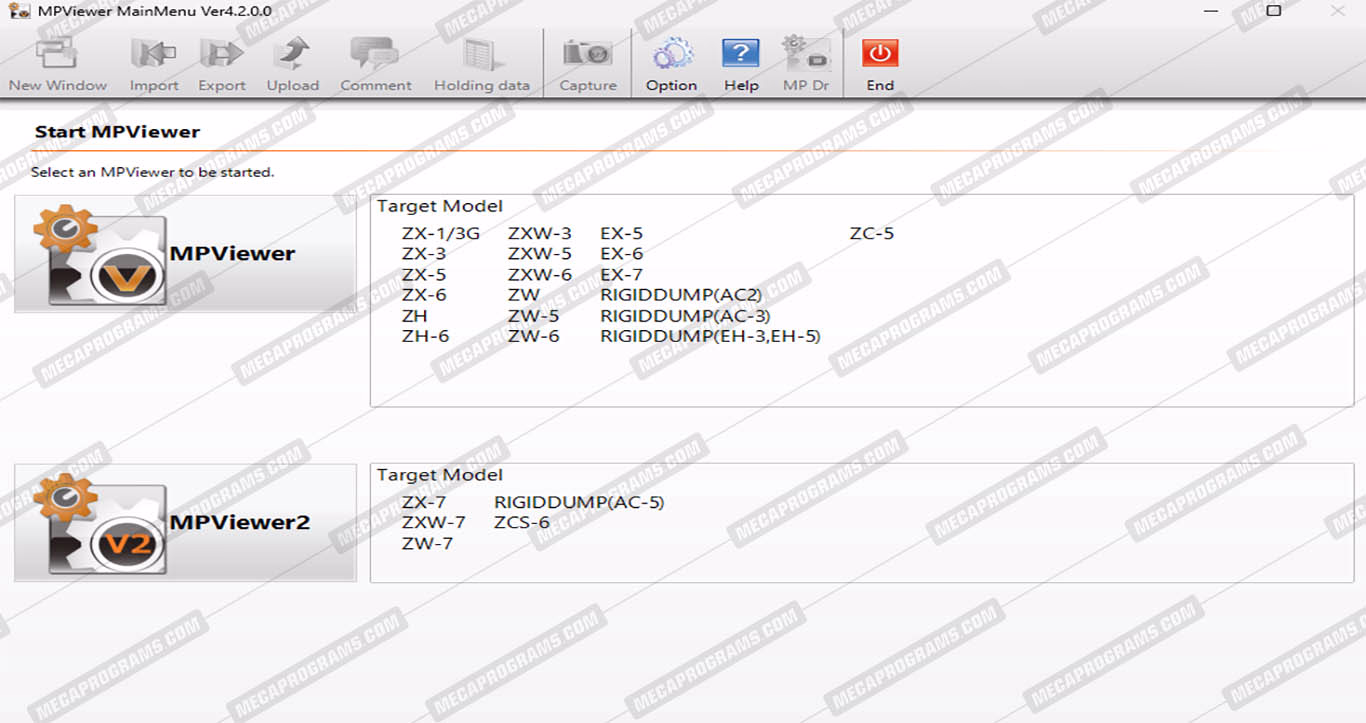Maximize the MPViewer MainMenu window
1366x723 pixels.
pyautogui.click(x=1274, y=11)
